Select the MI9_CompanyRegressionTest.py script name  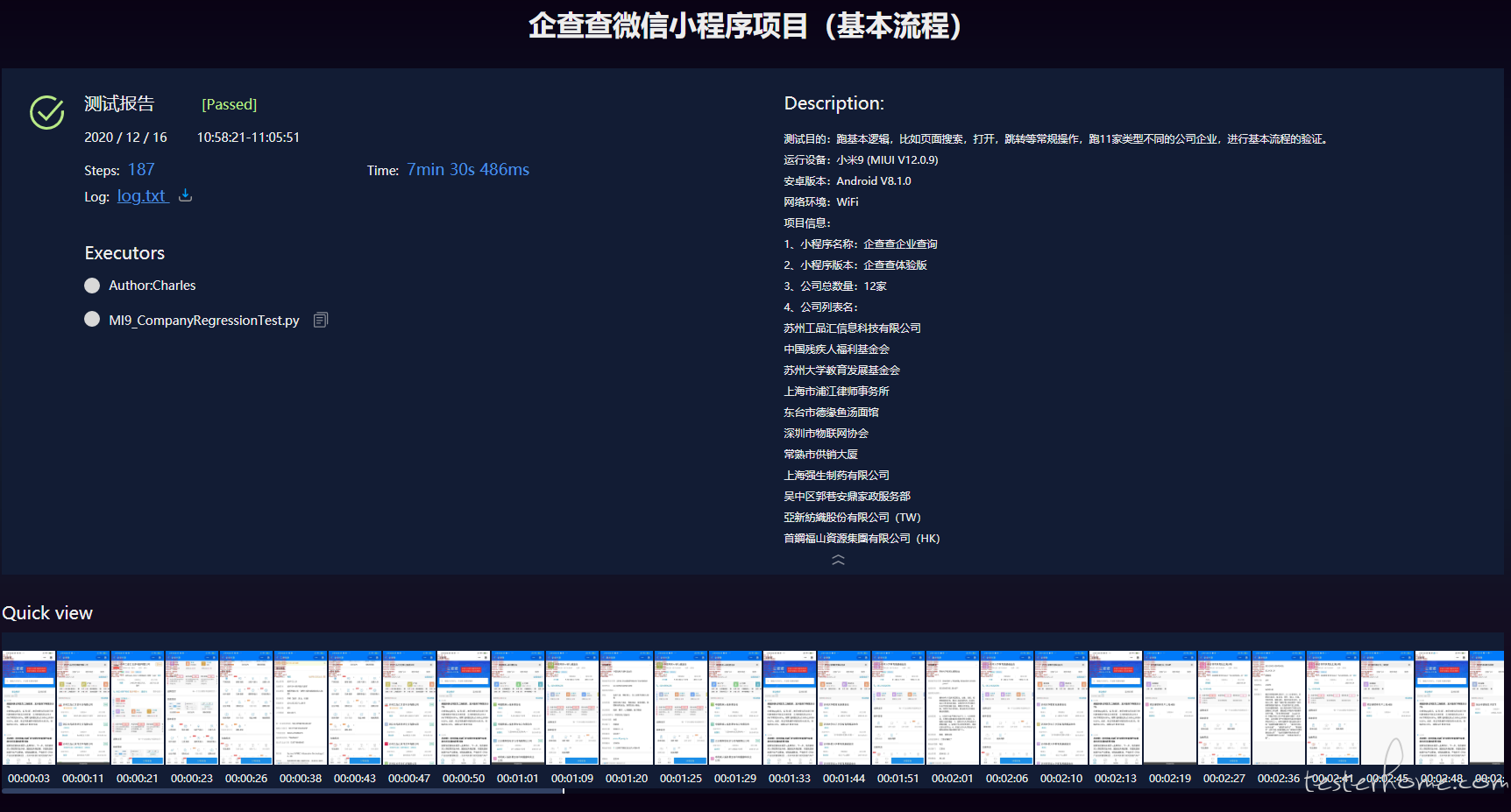point(204,321)
